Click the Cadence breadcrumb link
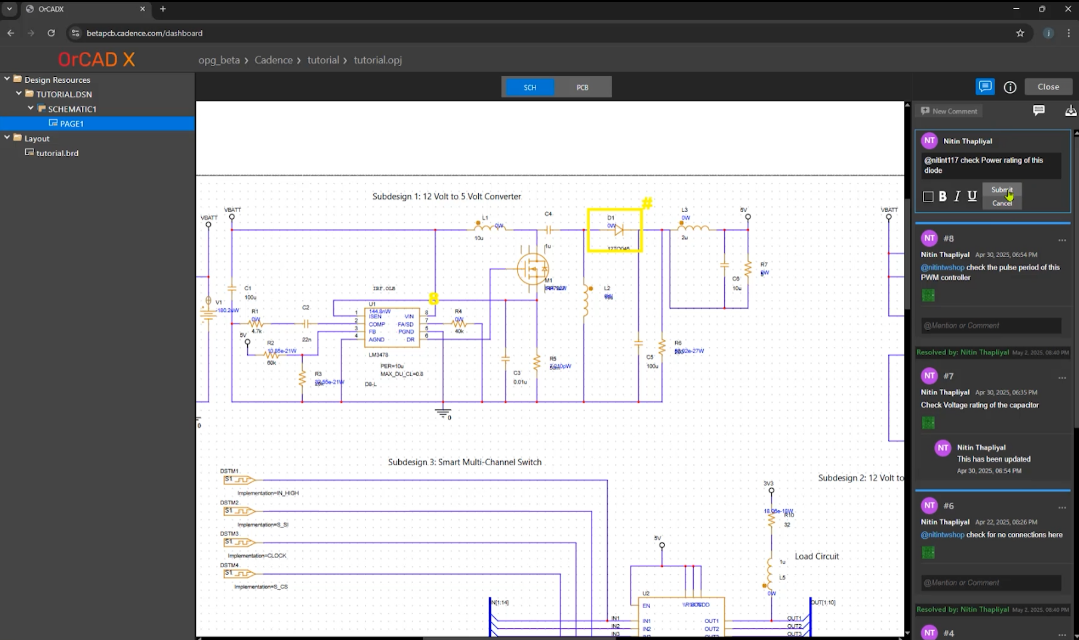The image size is (1079, 640). [273, 60]
